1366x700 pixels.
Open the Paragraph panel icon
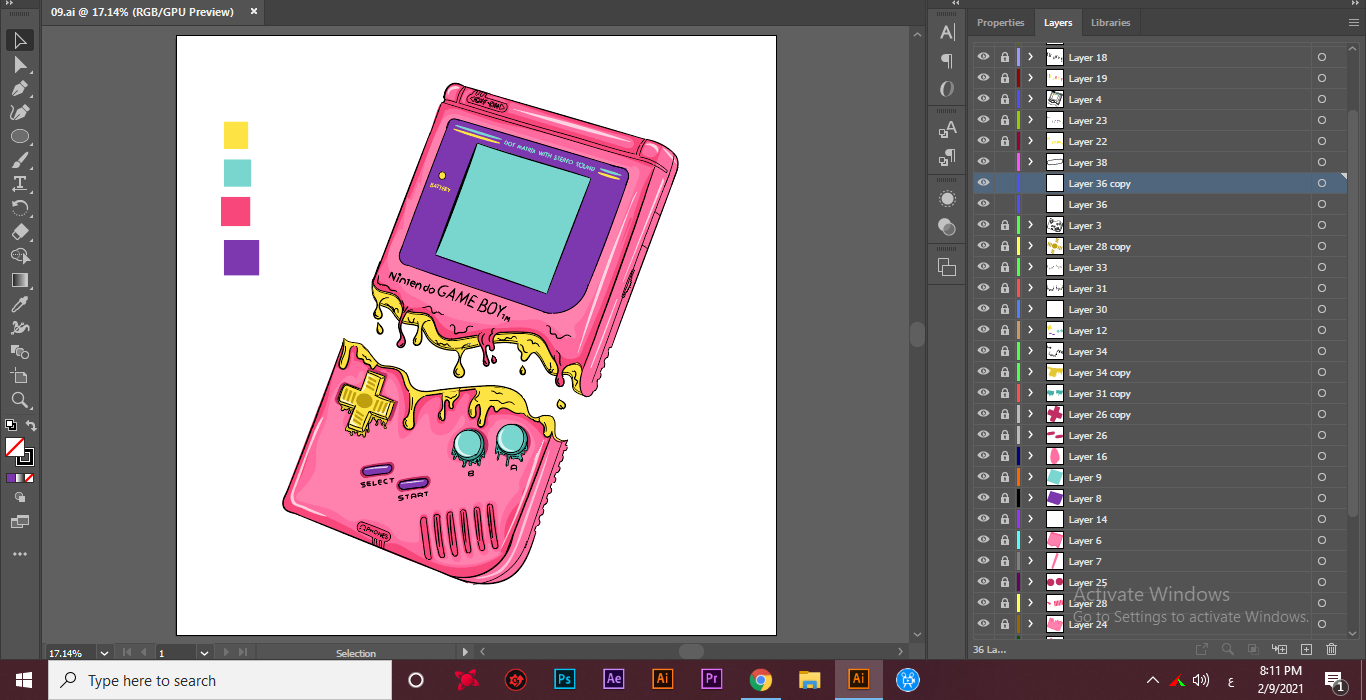pyautogui.click(x=947, y=61)
